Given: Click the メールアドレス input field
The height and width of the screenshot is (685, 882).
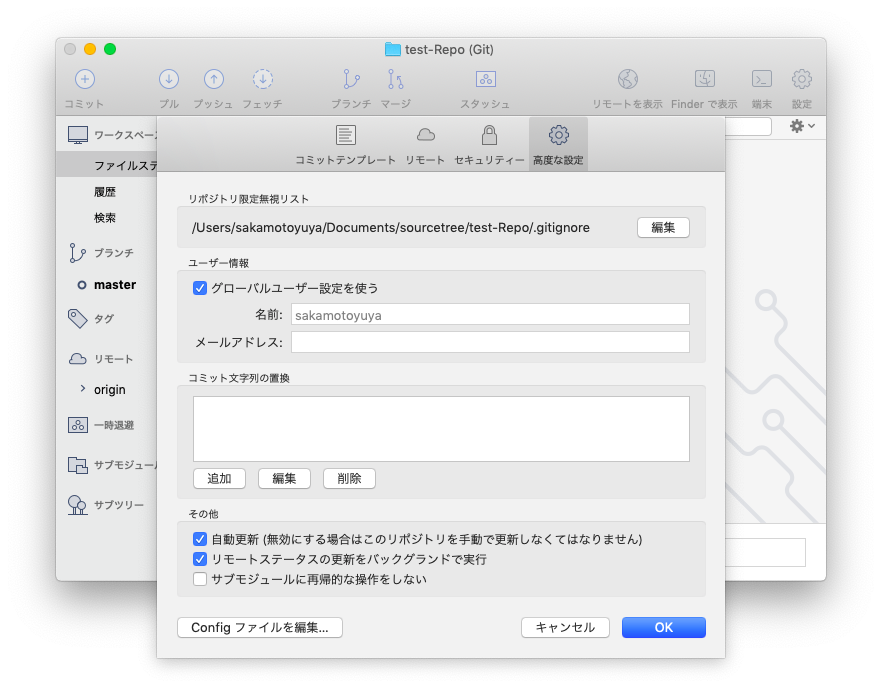Looking at the screenshot, I should coord(490,341).
